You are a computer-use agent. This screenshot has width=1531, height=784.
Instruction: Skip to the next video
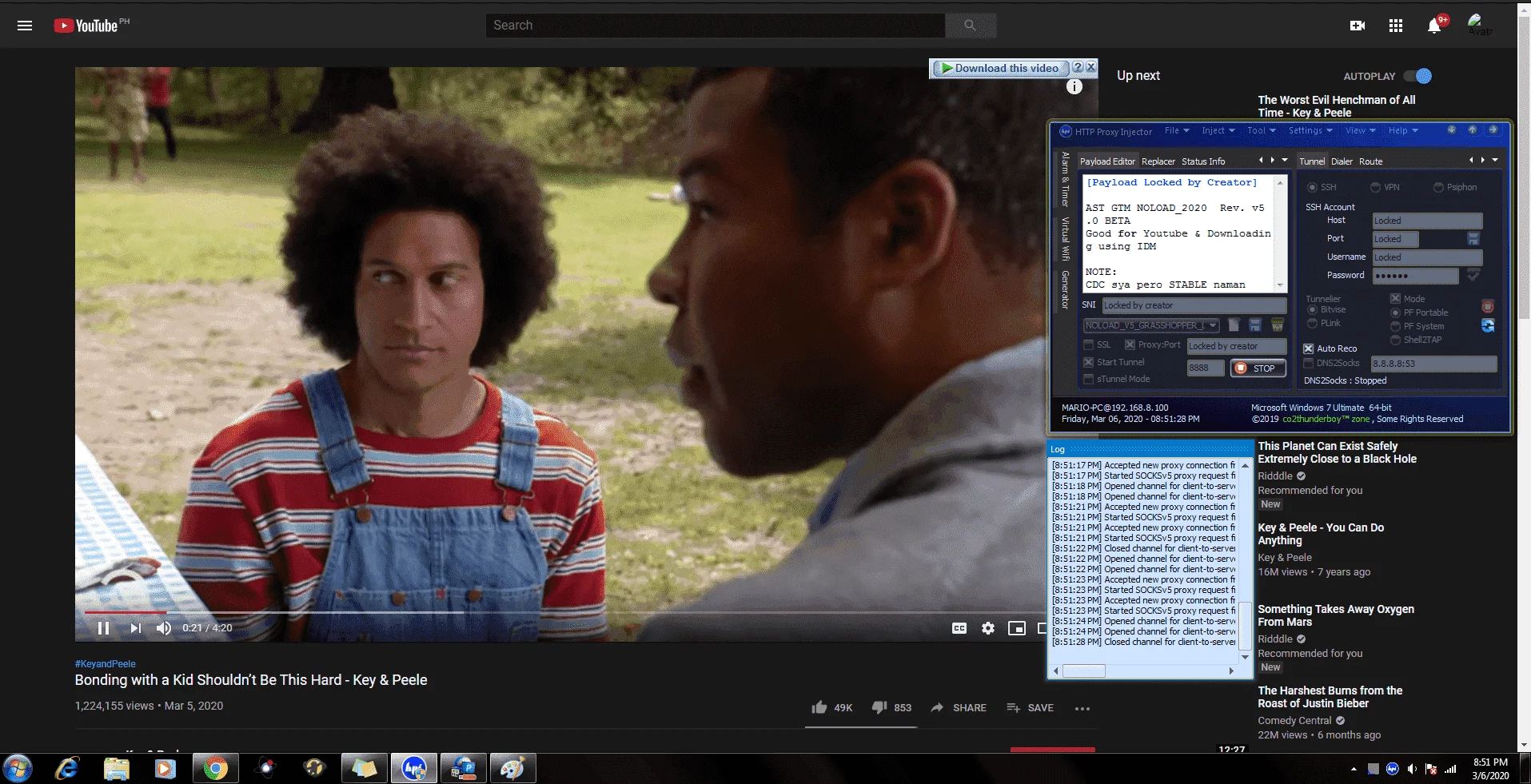pyautogui.click(x=136, y=628)
